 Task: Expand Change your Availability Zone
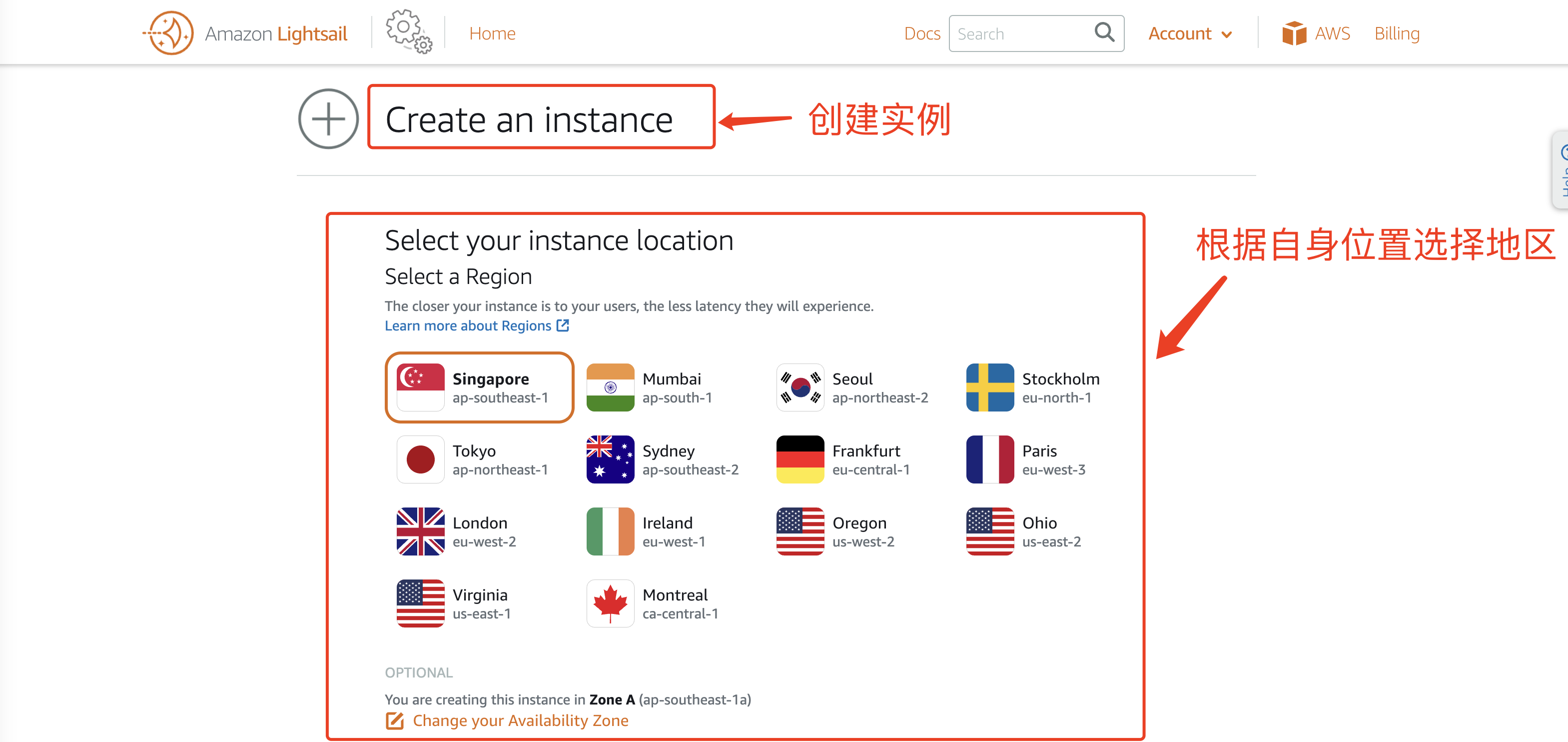click(x=520, y=720)
